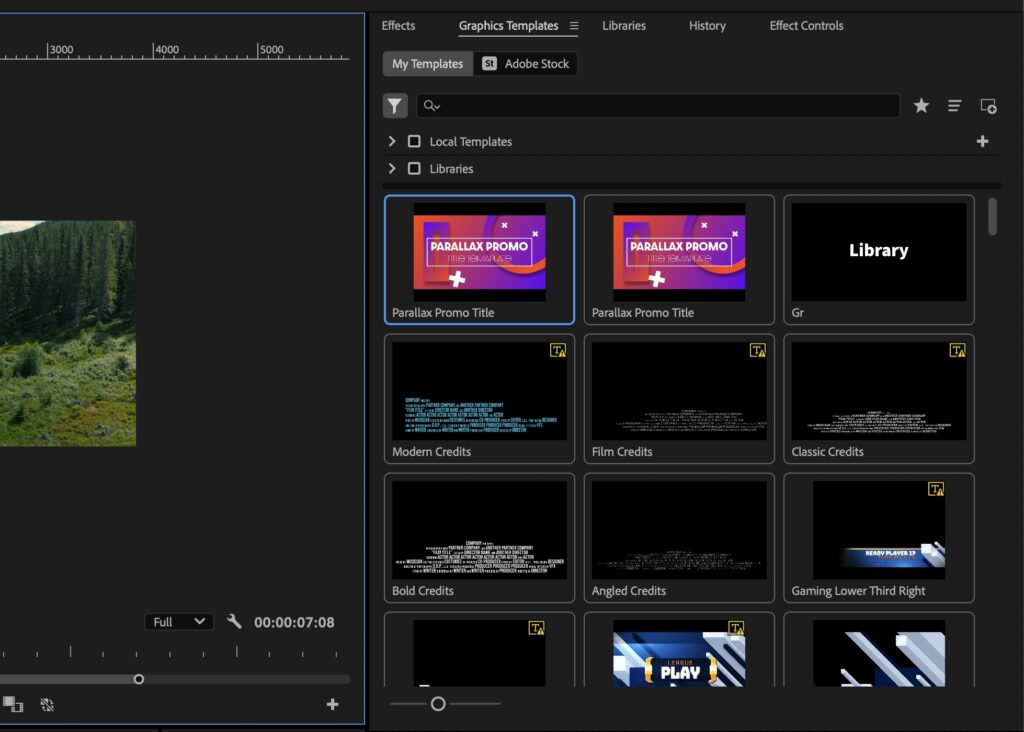Image resolution: width=1024 pixels, height=732 pixels.
Task: Open the Full playback resolution dropdown
Action: (179, 622)
